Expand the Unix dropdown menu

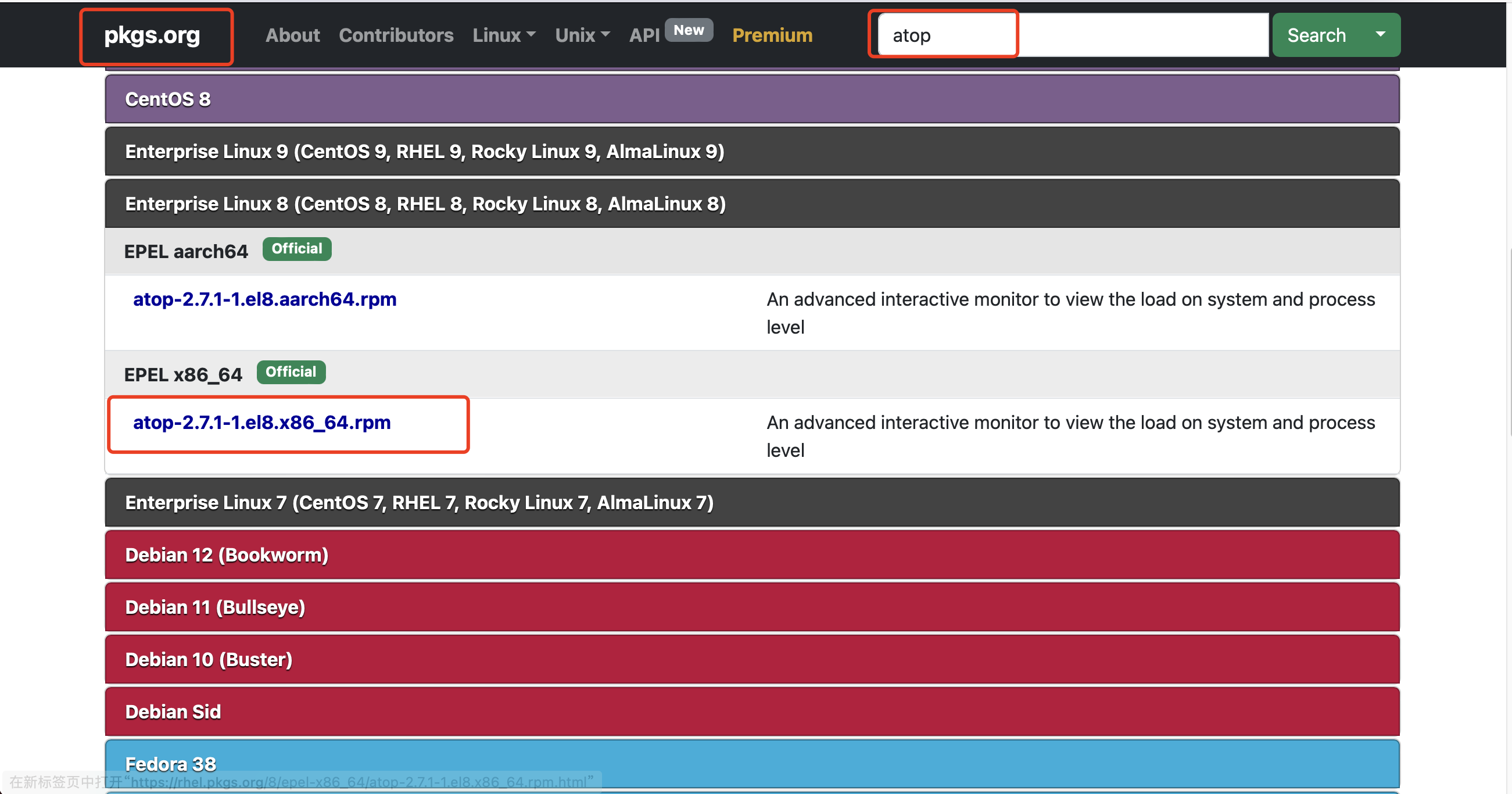(x=583, y=36)
